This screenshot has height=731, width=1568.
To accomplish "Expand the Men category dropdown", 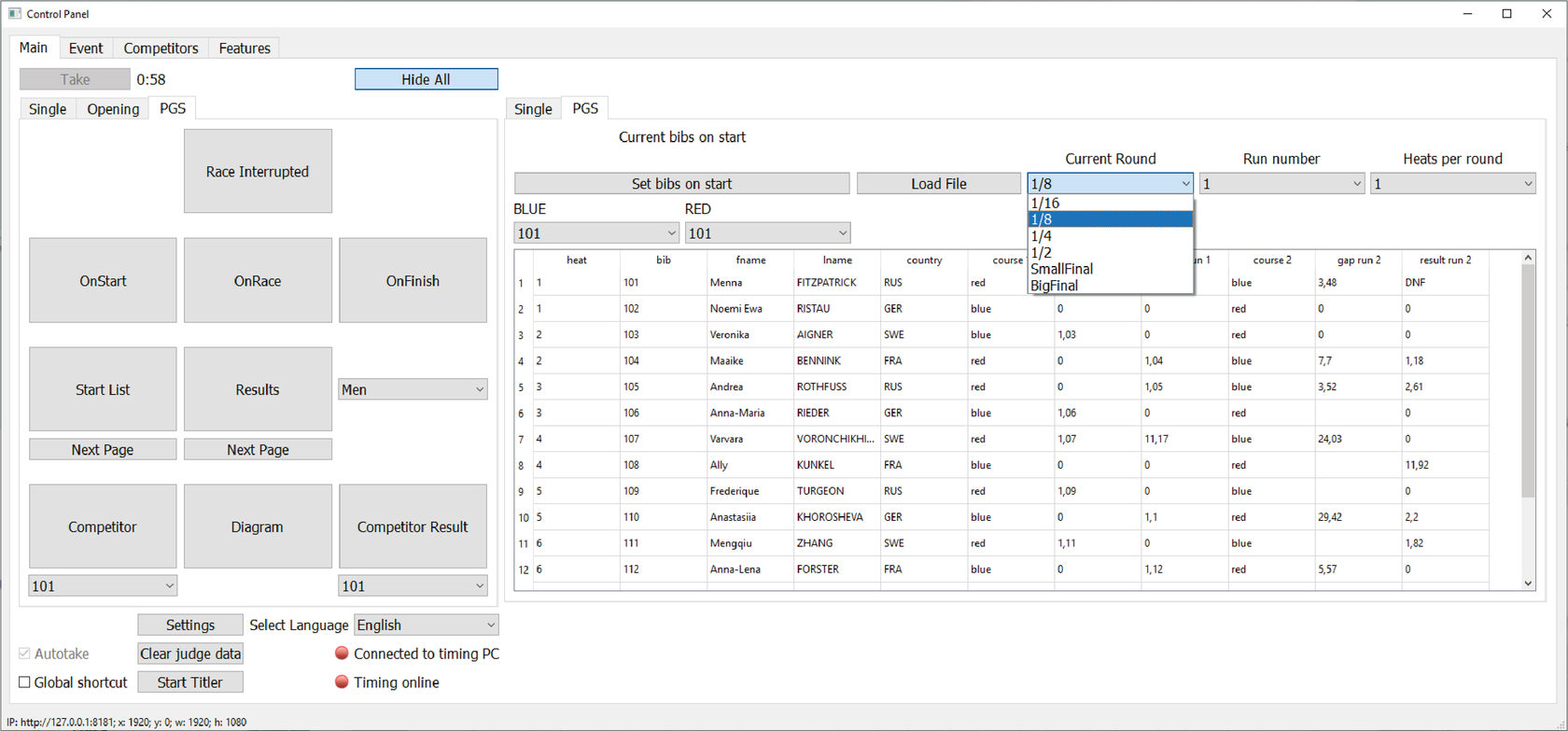I will [413, 390].
